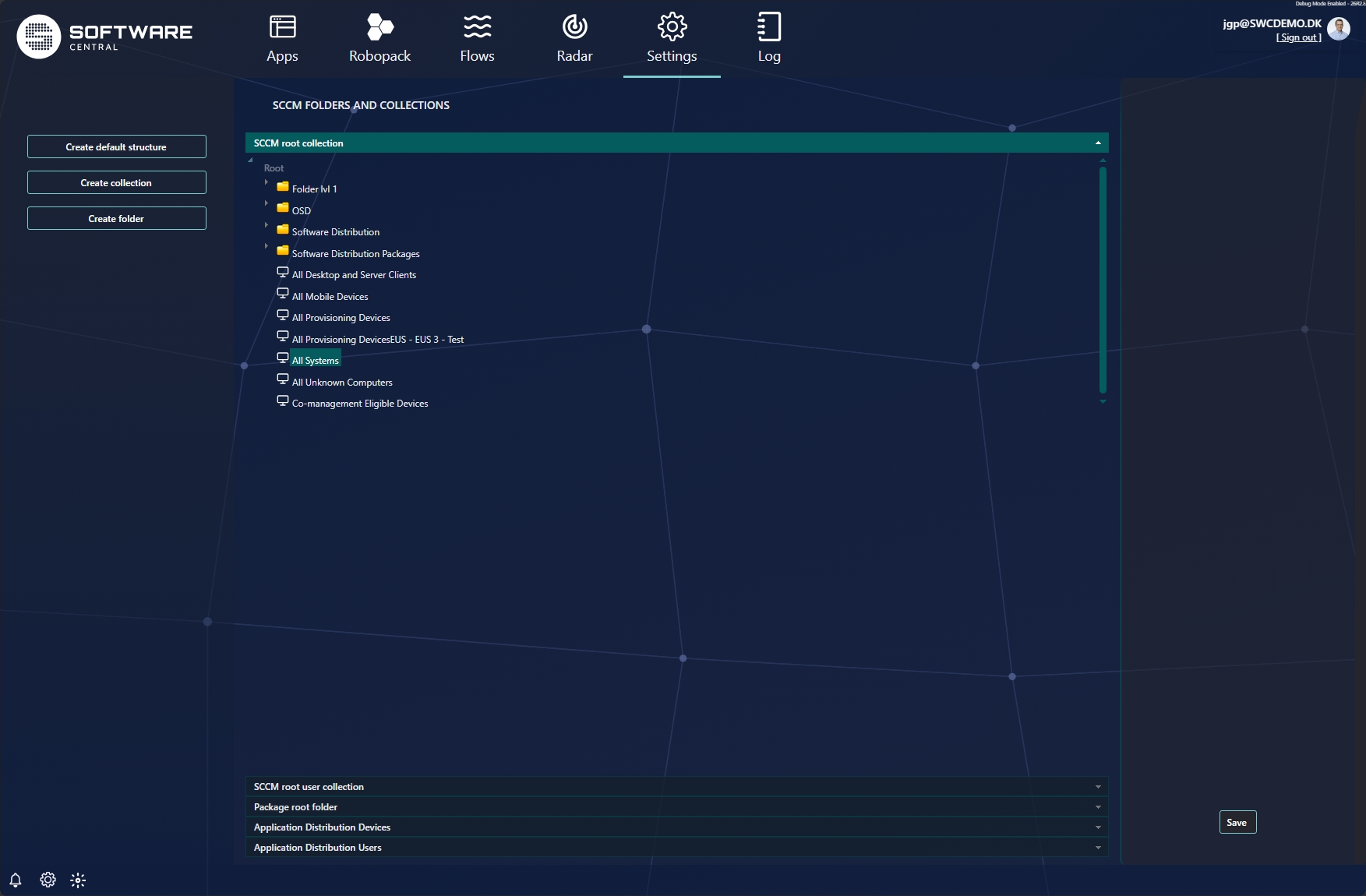Click the All Mobile Devices collection icon

point(283,294)
